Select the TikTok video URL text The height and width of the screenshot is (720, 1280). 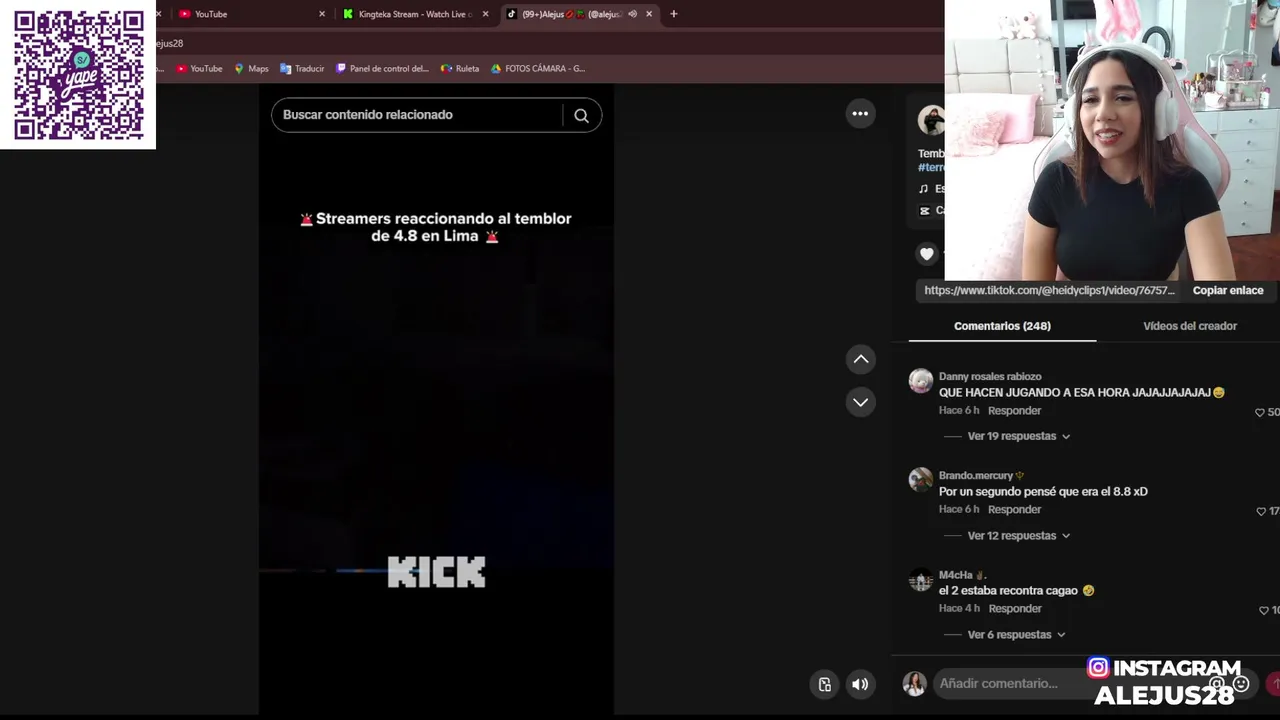pos(1049,291)
